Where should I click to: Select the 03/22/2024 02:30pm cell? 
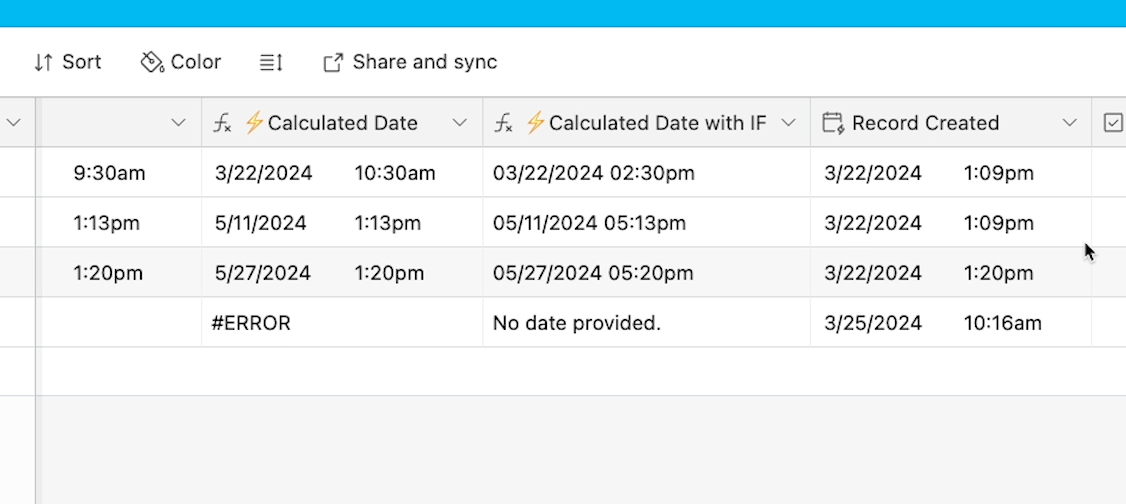[647, 173]
